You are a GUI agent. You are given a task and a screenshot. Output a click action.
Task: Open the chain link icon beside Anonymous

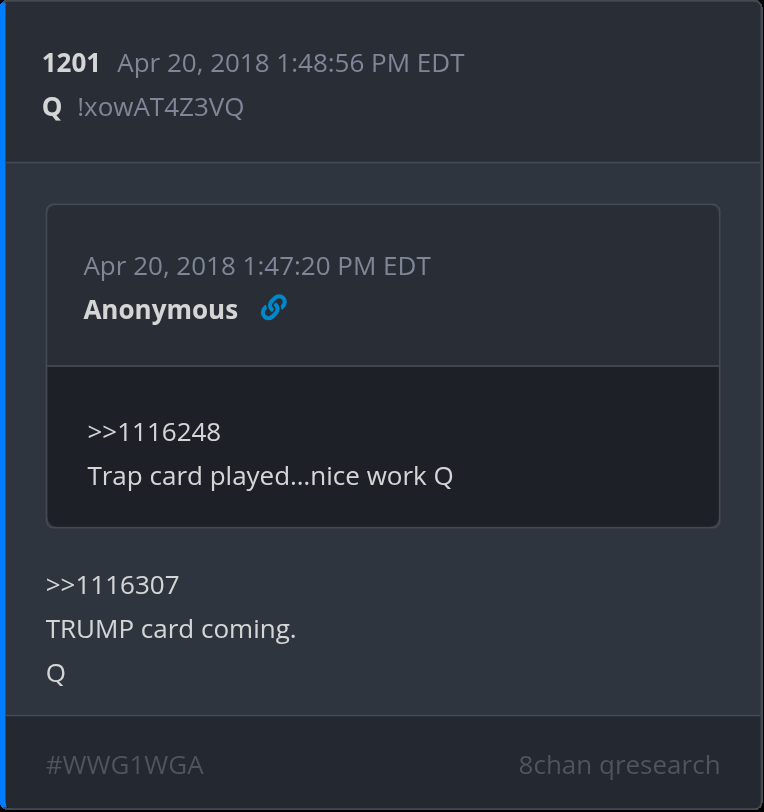pos(273,308)
